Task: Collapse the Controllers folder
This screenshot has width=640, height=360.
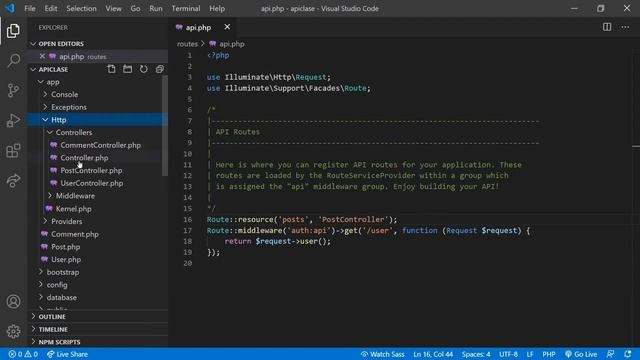Action: [98, 132]
